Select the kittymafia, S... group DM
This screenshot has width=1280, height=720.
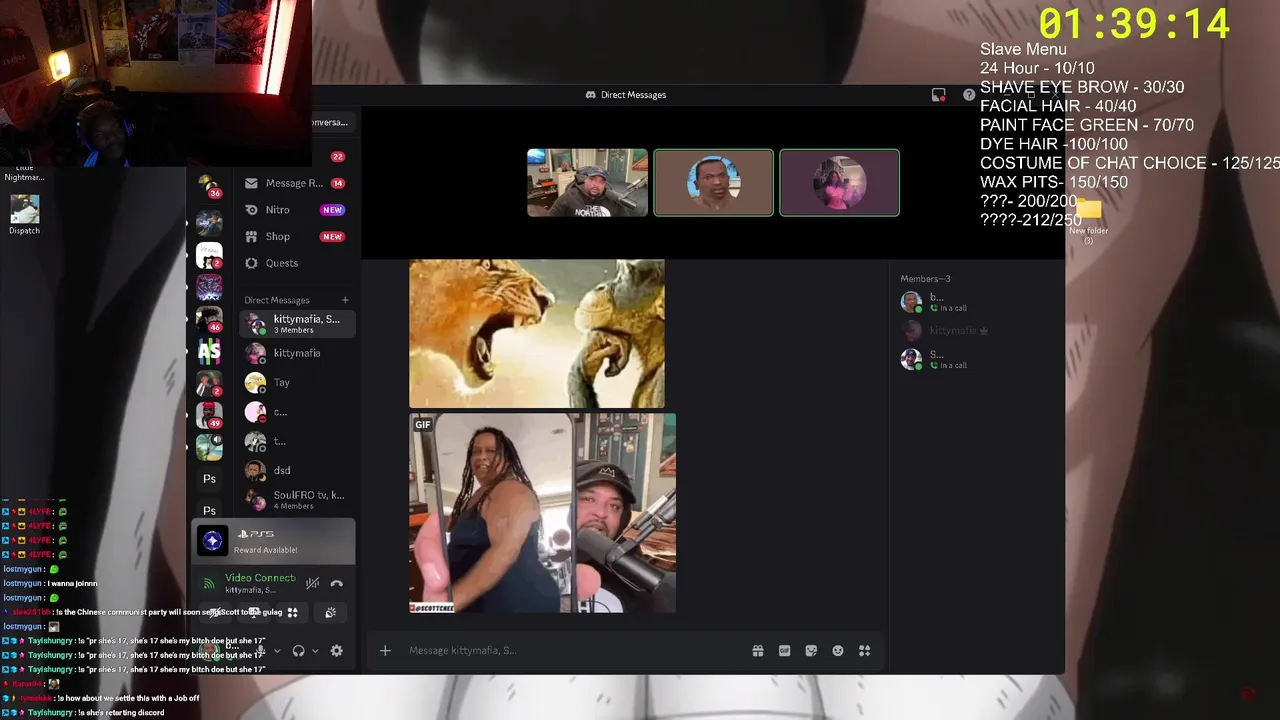pos(296,324)
